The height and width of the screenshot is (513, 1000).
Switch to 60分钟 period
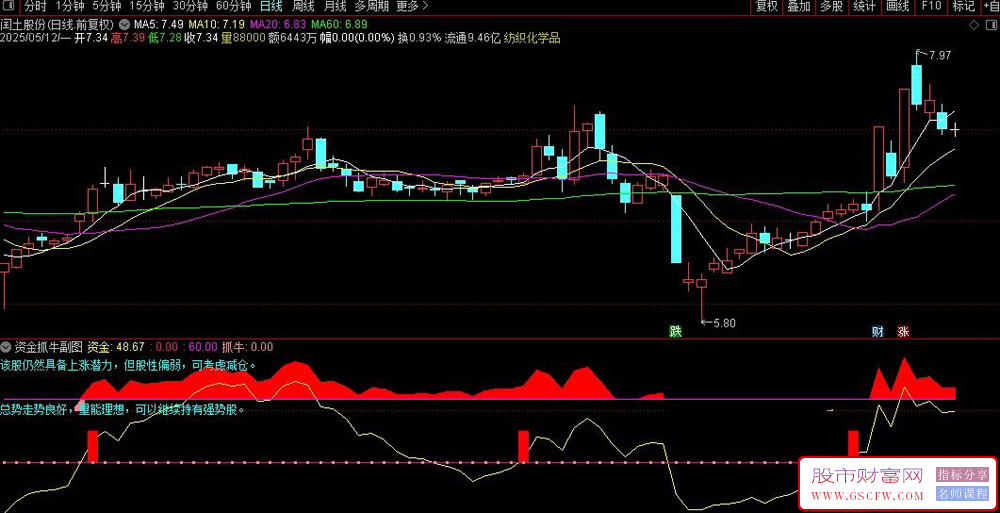pyautogui.click(x=233, y=6)
